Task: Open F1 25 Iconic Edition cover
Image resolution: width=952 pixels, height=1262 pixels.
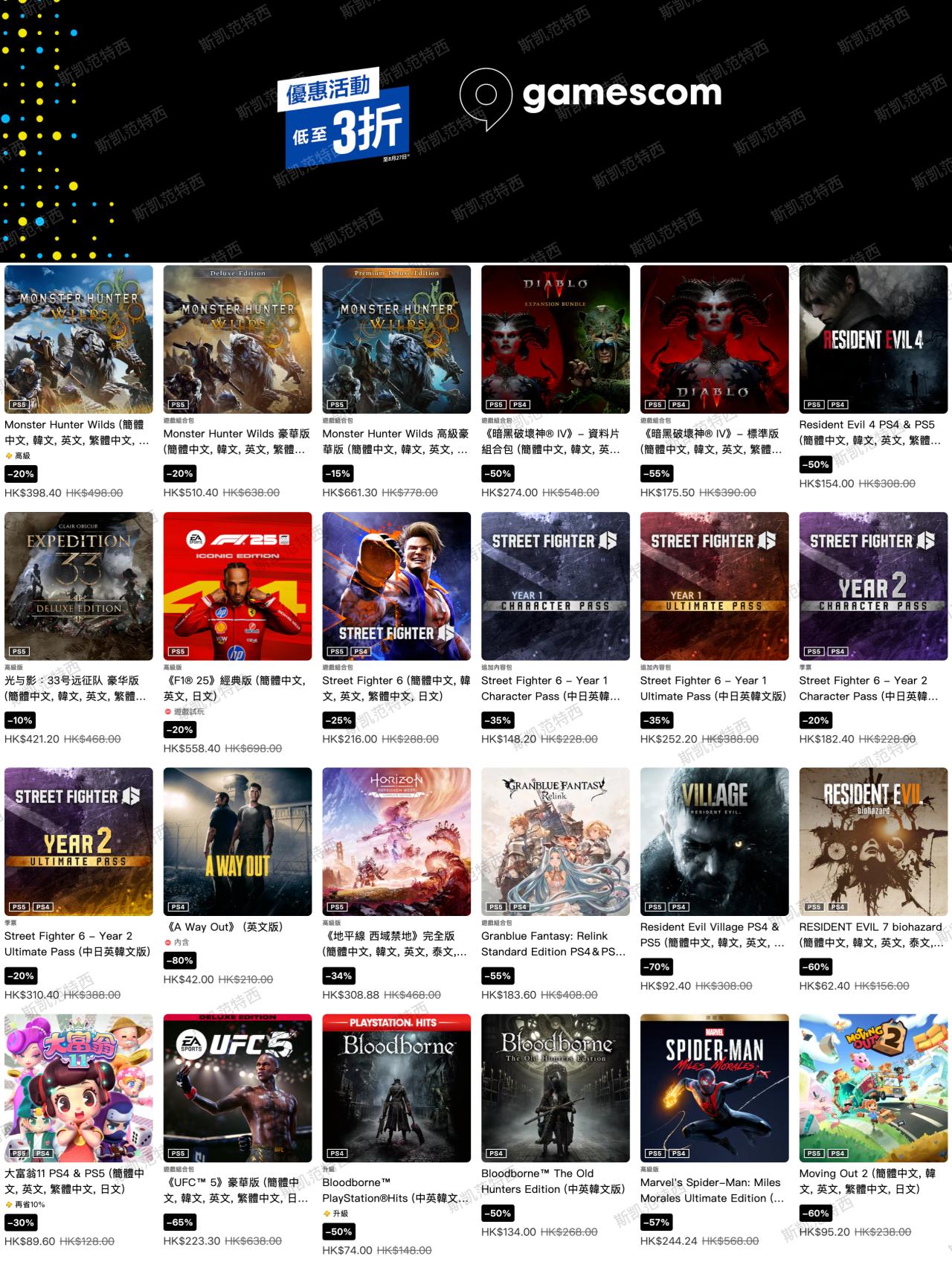Action: (x=238, y=586)
